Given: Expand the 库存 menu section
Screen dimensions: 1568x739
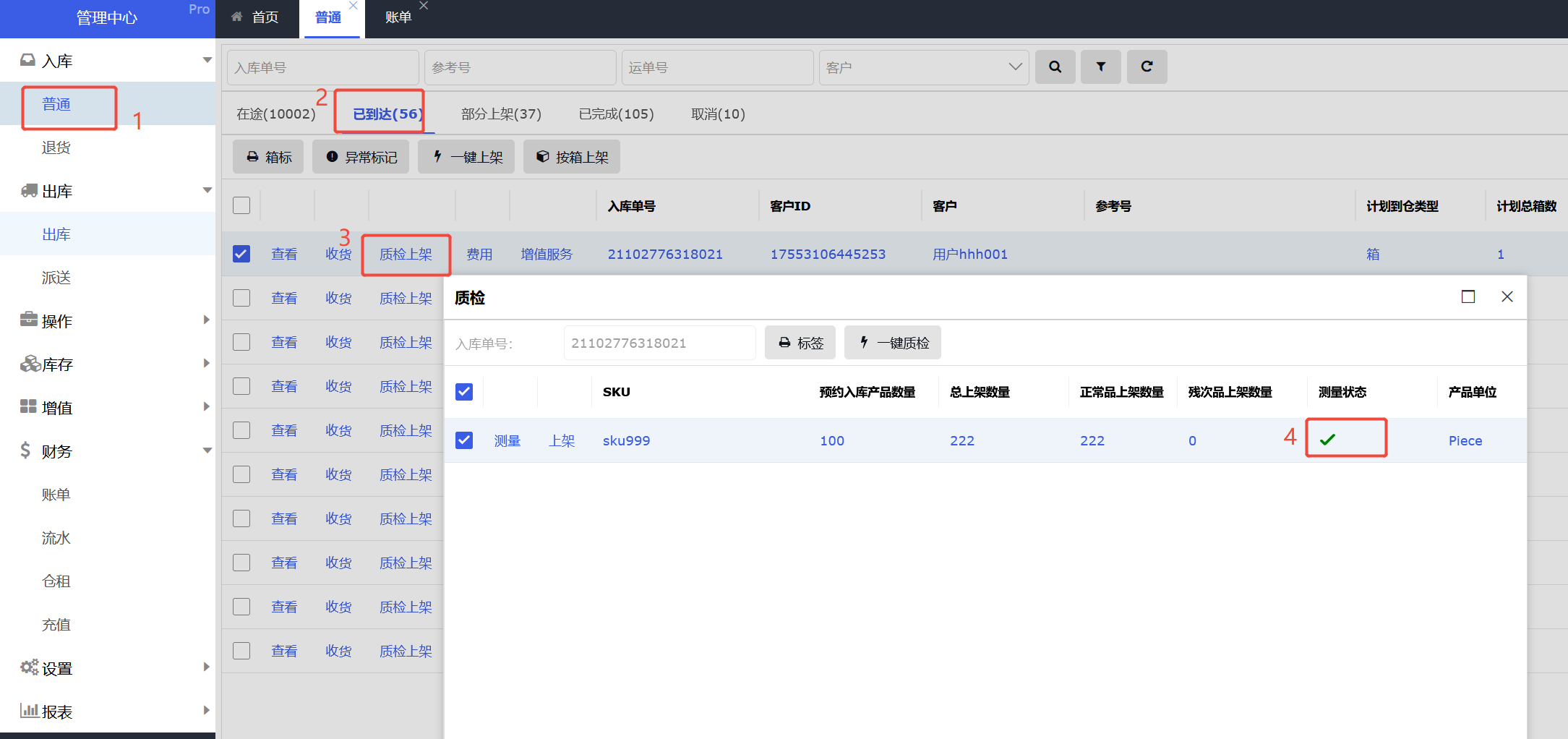Looking at the screenshot, I should (x=207, y=363).
